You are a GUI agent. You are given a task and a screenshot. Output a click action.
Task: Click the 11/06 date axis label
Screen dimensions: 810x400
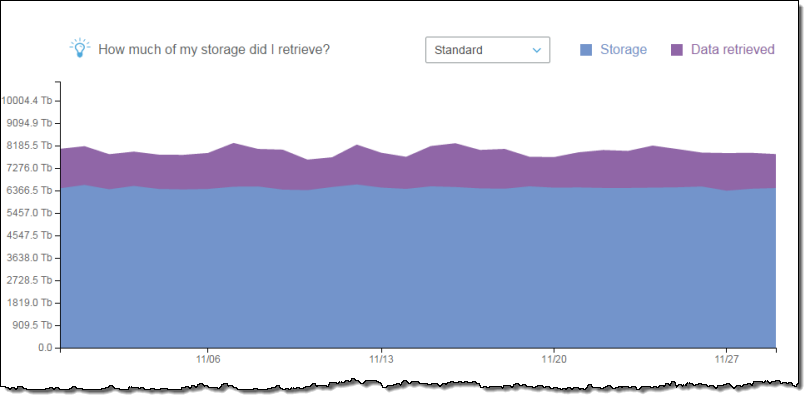pyautogui.click(x=207, y=359)
